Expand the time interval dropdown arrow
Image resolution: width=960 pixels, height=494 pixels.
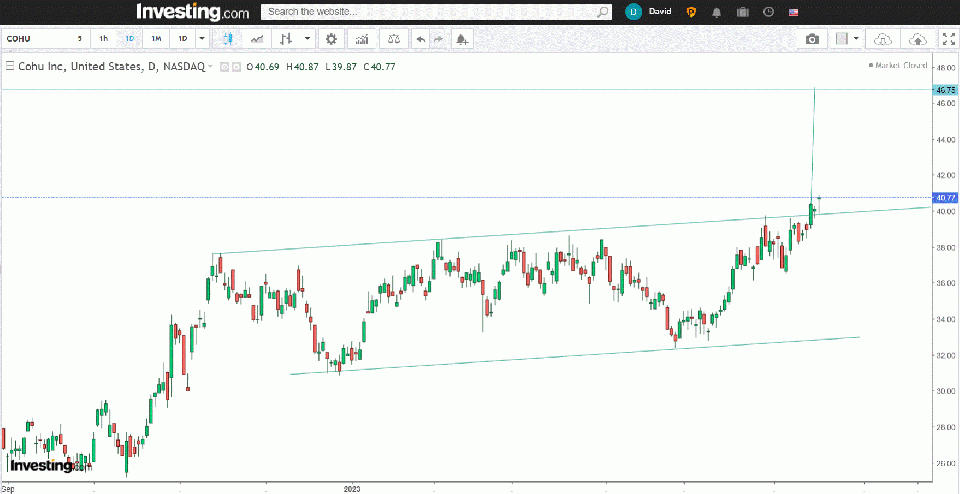[x=202, y=39]
